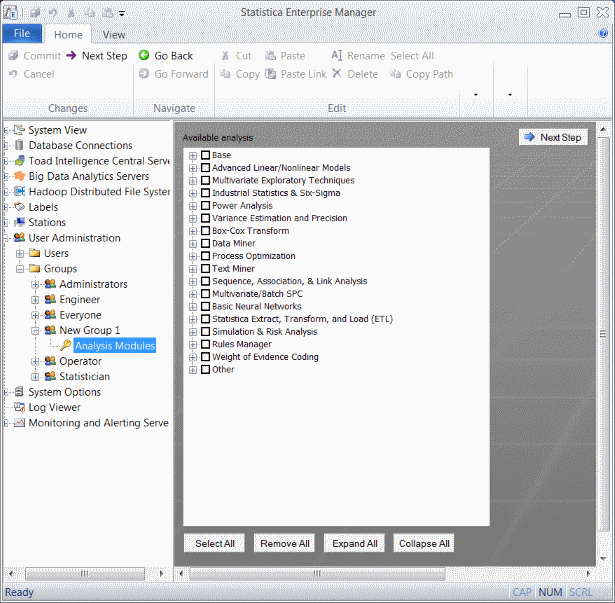Image resolution: width=615 pixels, height=603 pixels.
Task: Expand the Process Optimization analysis node
Action: tap(193, 257)
